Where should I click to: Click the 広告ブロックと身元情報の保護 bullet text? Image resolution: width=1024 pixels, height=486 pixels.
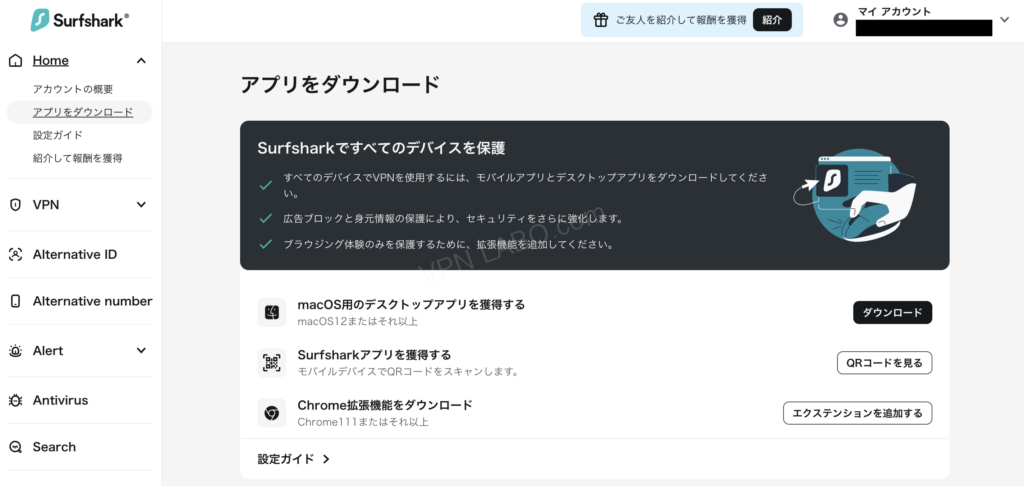453,219
